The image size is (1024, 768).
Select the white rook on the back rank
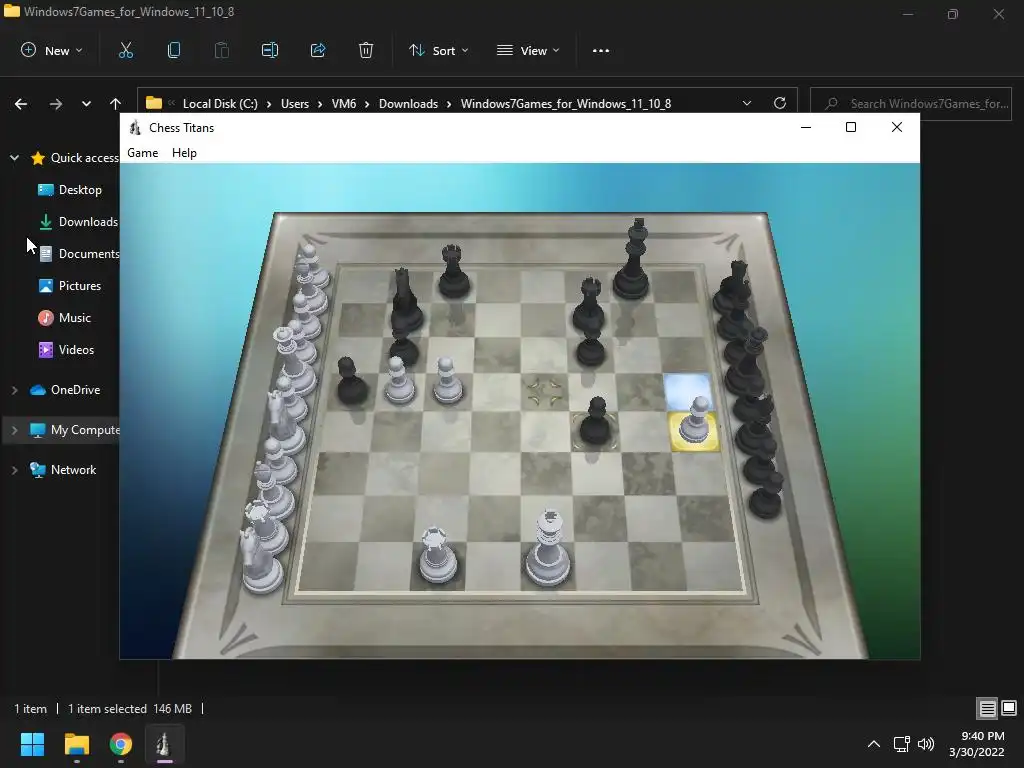[x=437, y=558]
